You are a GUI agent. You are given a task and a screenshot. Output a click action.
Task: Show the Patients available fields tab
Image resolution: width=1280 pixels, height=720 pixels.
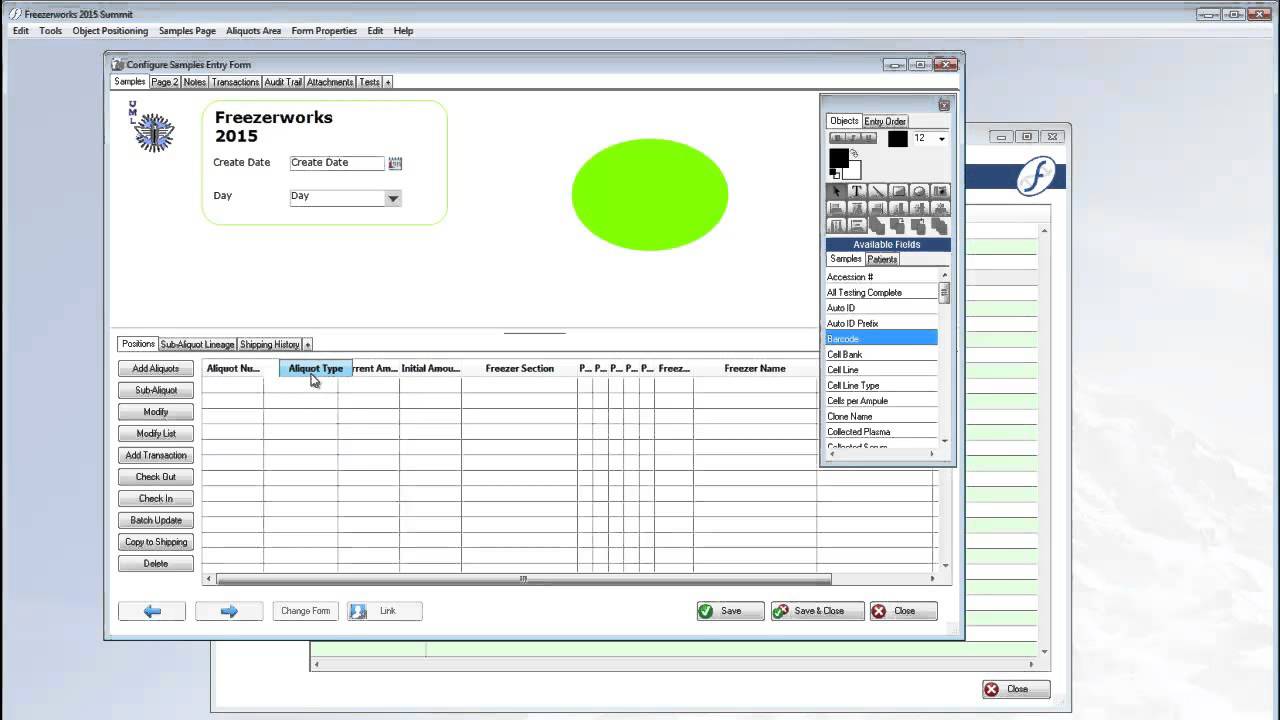tap(882, 259)
